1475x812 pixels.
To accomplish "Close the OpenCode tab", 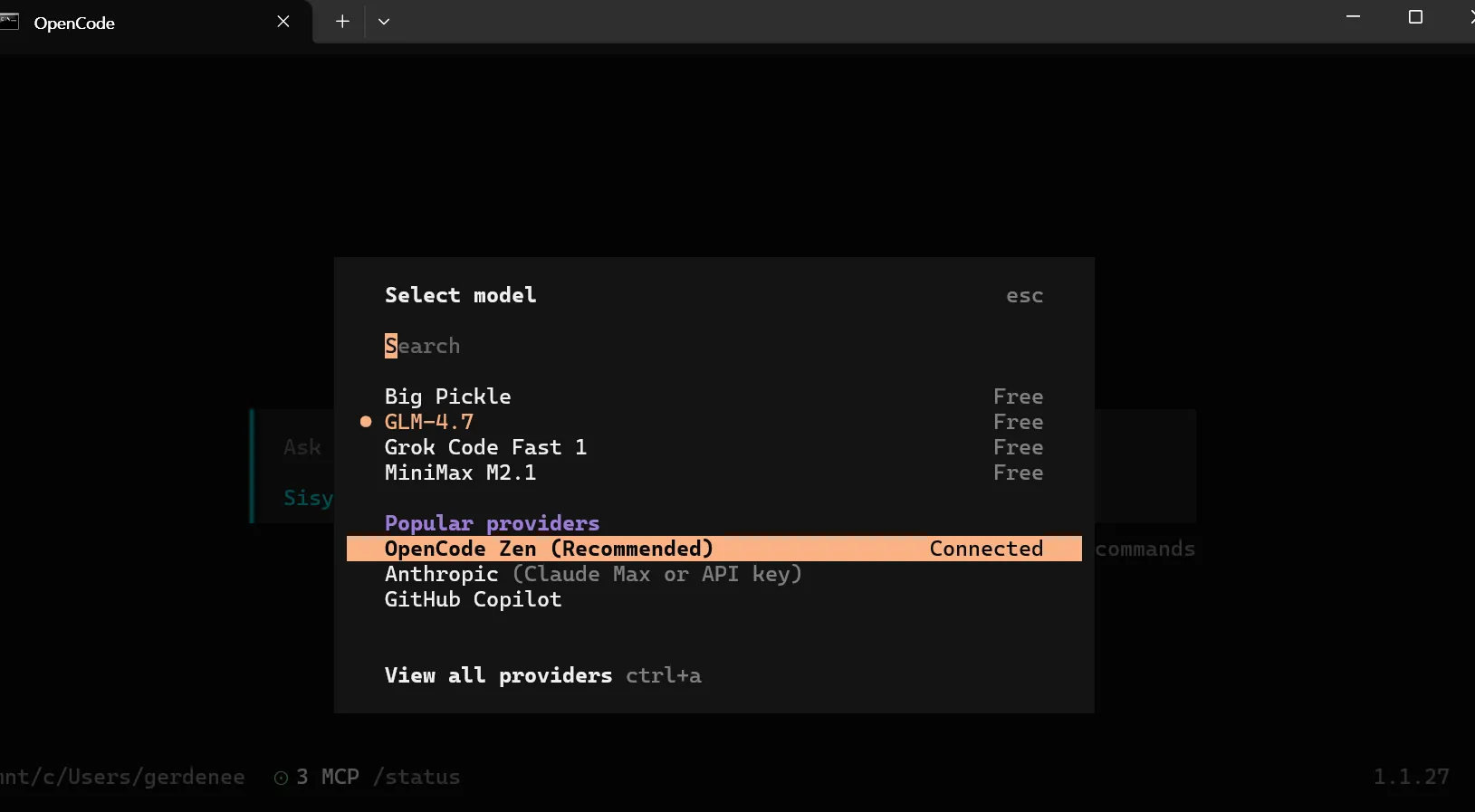I will [283, 21].
